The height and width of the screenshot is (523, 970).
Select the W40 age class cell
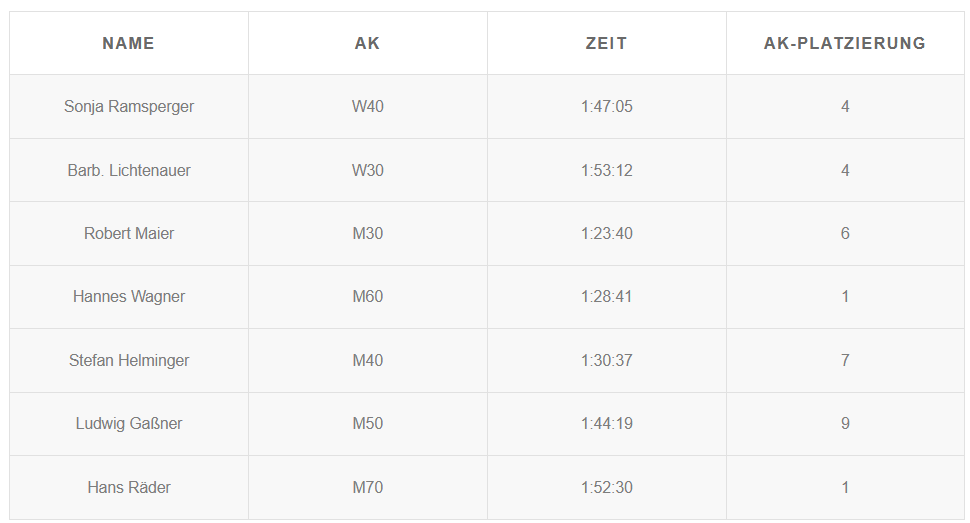(x=368, y=106)
